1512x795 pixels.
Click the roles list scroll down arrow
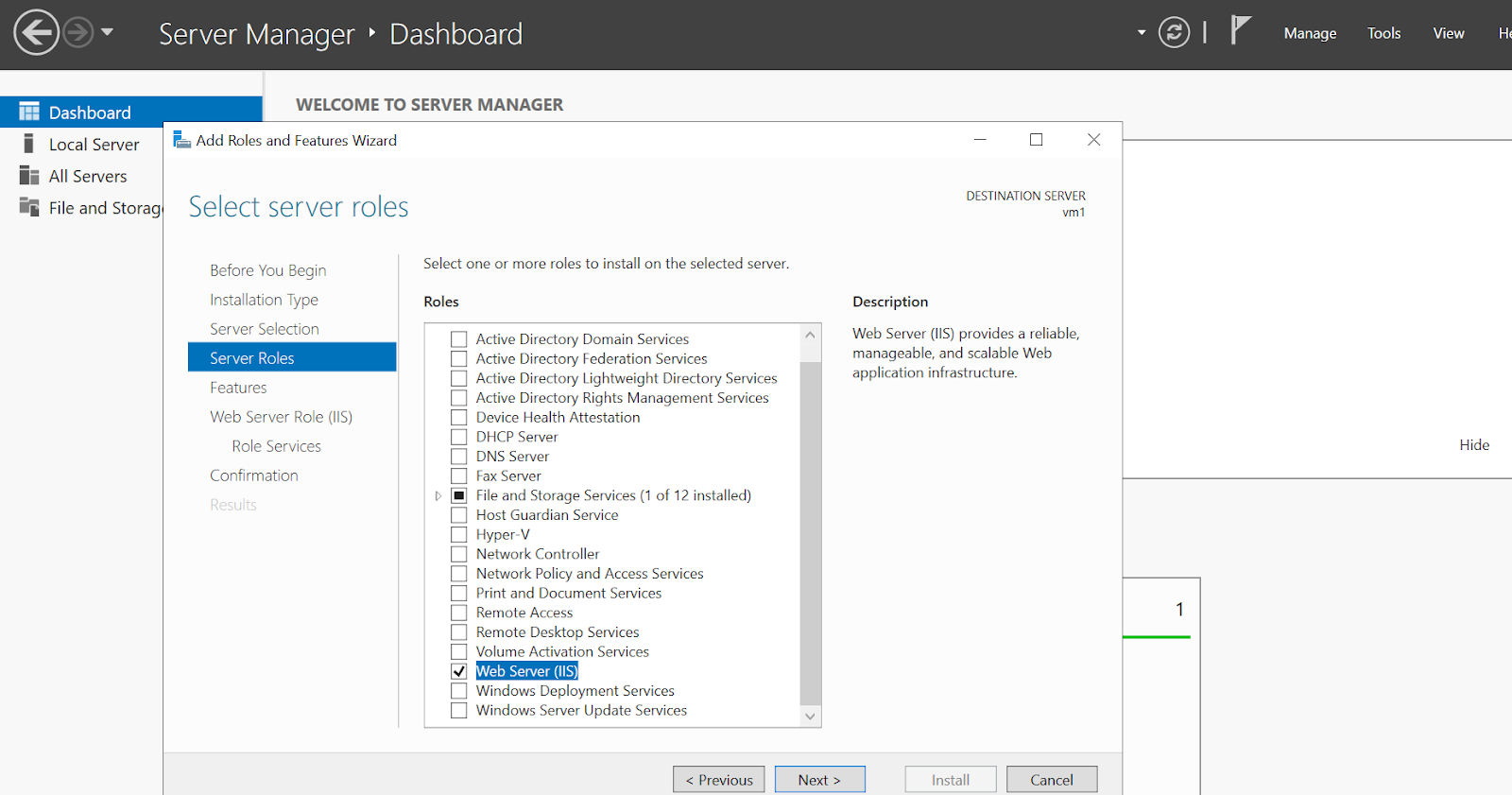(810, 717)
